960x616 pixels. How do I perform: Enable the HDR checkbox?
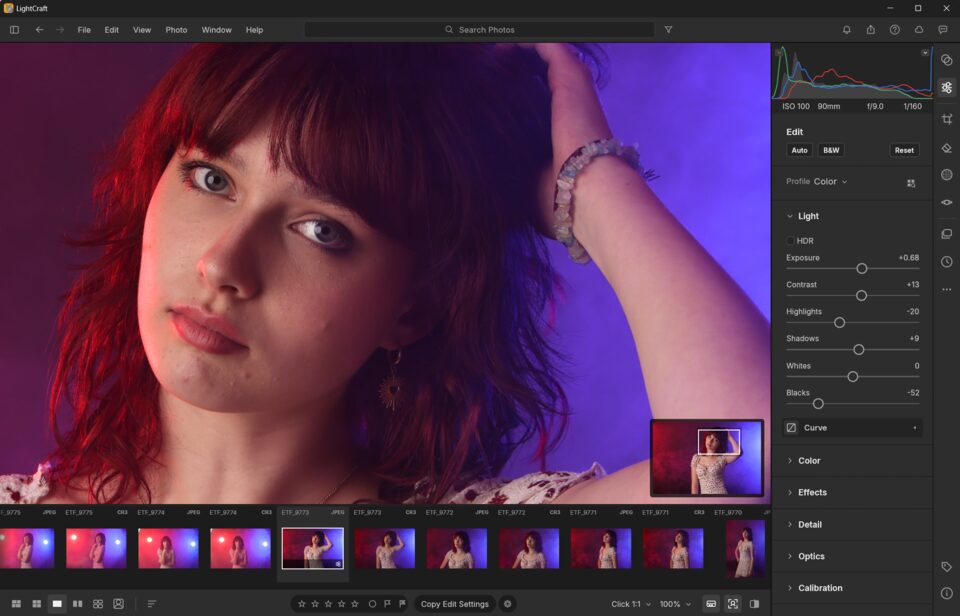790,241
